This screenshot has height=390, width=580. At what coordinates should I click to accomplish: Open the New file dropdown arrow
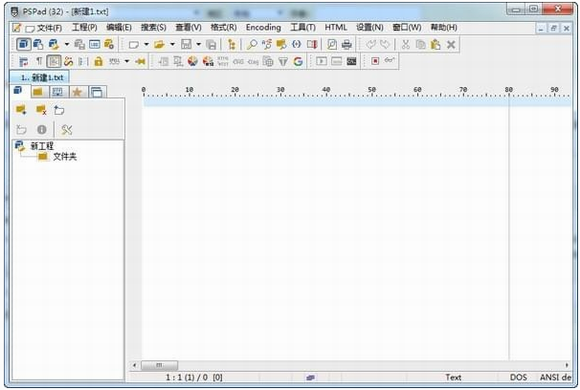[x=146, y=44]
